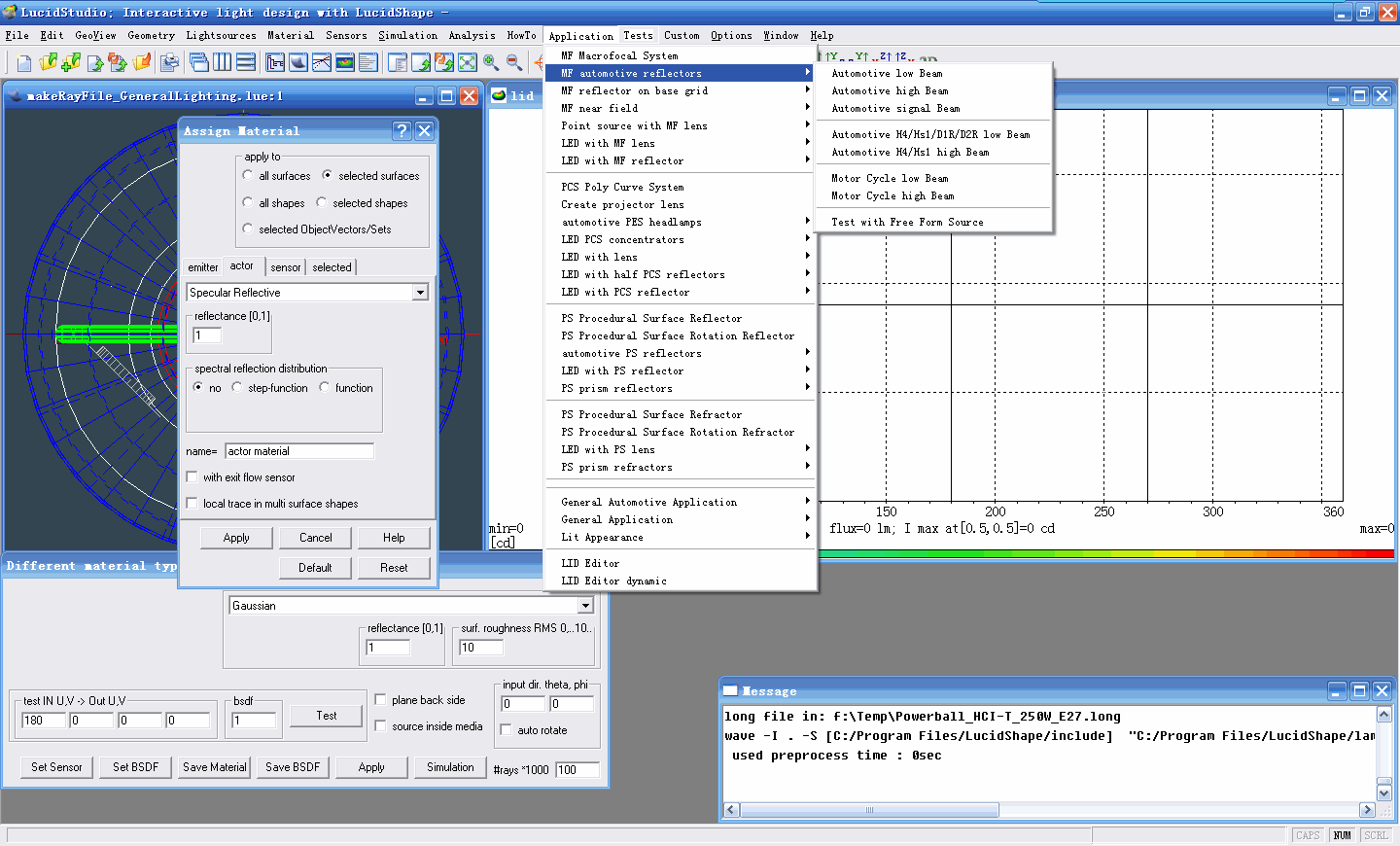The height and width of the screenshot is (846, 1400).
Task: Expand 'automotive PES headlamps' submenu
Action: point(681,222)
